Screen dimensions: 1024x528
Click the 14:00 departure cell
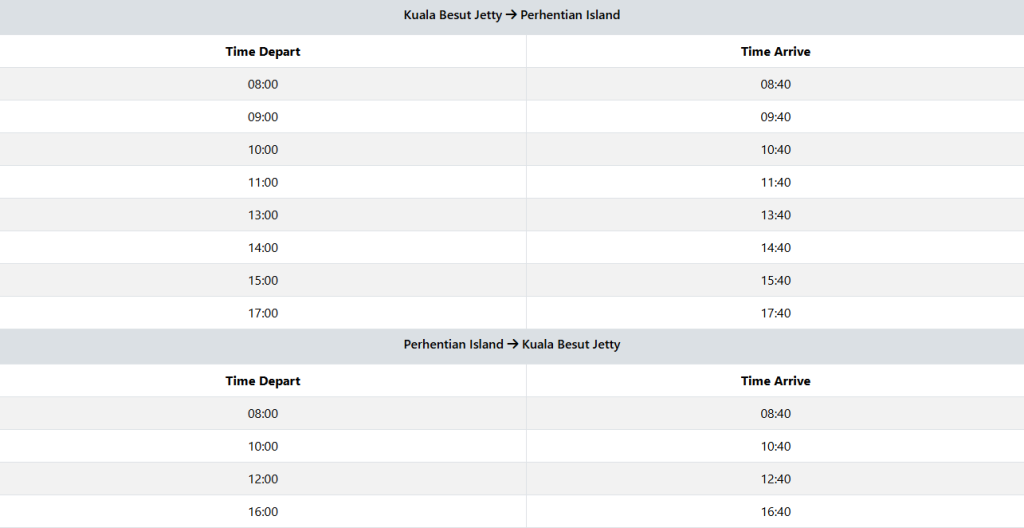(x=263, y=248)
